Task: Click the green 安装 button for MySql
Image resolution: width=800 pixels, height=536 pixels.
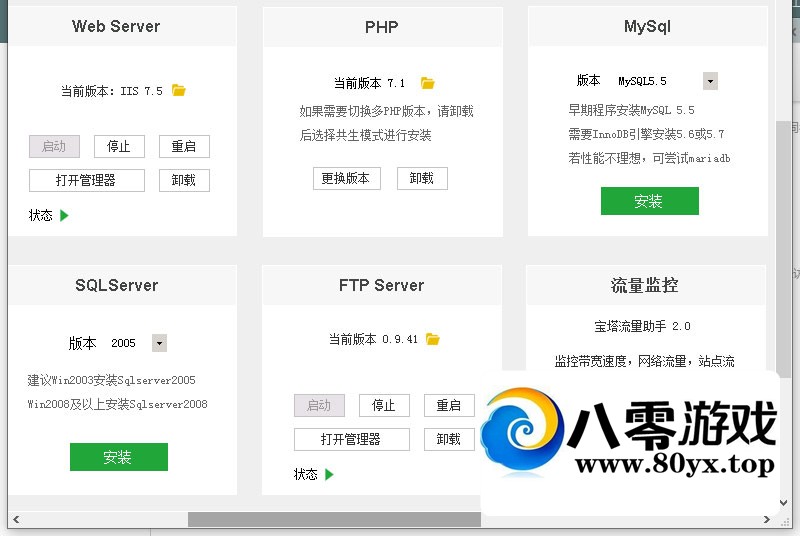Action: pyautogui.click(x=649, y=201)
